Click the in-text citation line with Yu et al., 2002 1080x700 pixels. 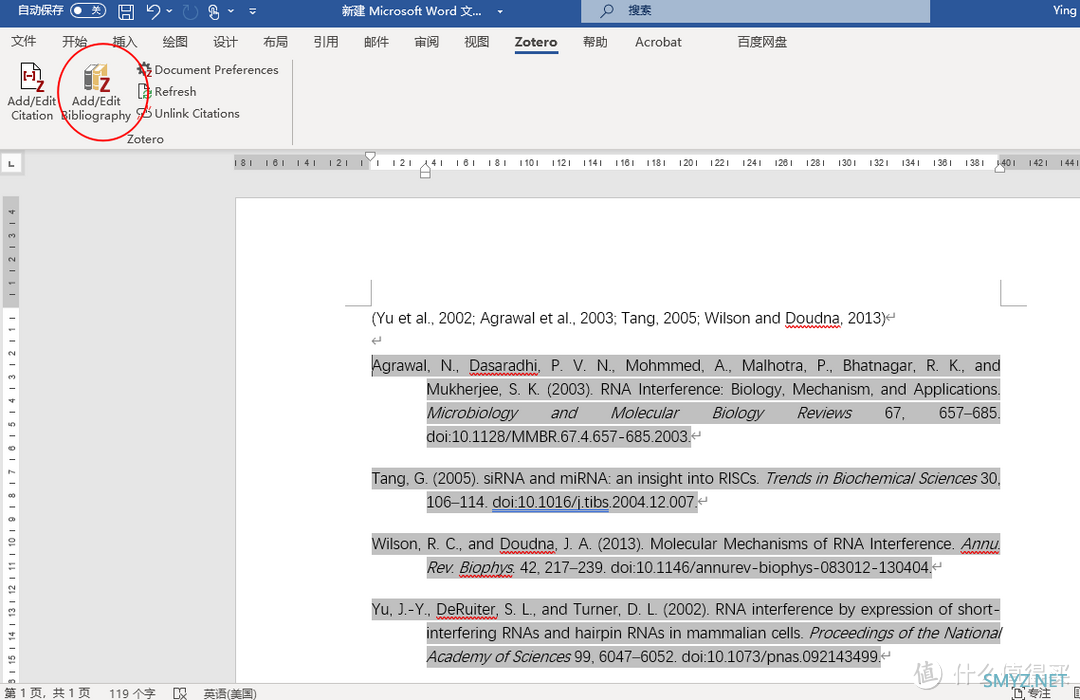pos(628,318)
